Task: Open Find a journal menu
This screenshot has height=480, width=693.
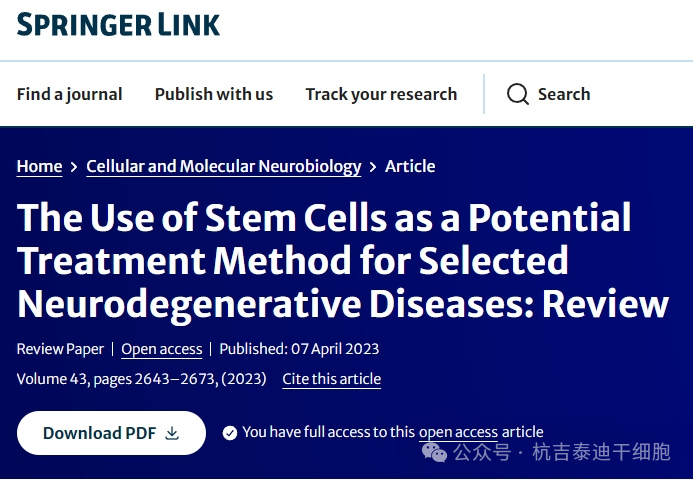Action: [69, 94]
